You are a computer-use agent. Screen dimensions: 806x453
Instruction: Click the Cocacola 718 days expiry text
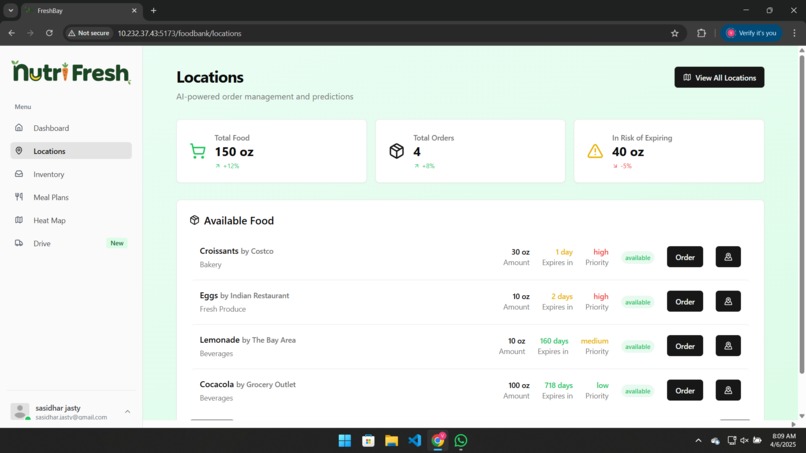coord(558,385)
